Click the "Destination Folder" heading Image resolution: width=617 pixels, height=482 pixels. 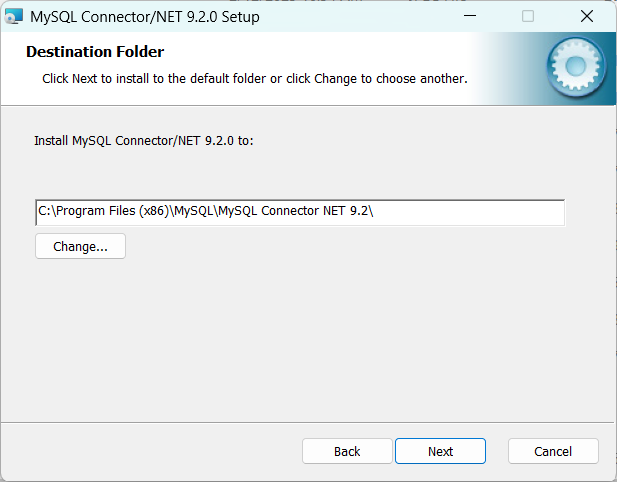(95, 52)
